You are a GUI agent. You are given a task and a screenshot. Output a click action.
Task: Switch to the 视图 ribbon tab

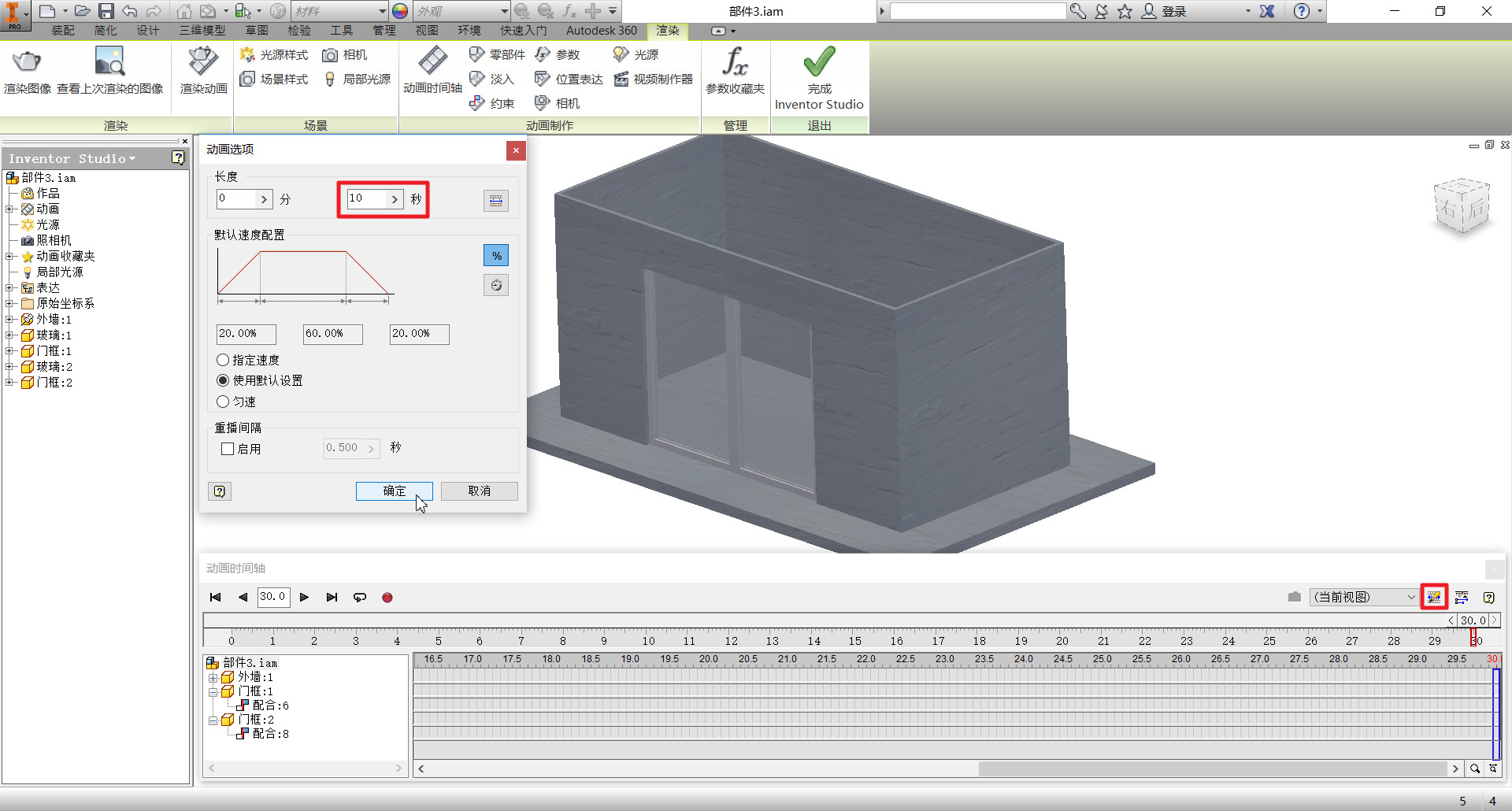coord(427,30)
